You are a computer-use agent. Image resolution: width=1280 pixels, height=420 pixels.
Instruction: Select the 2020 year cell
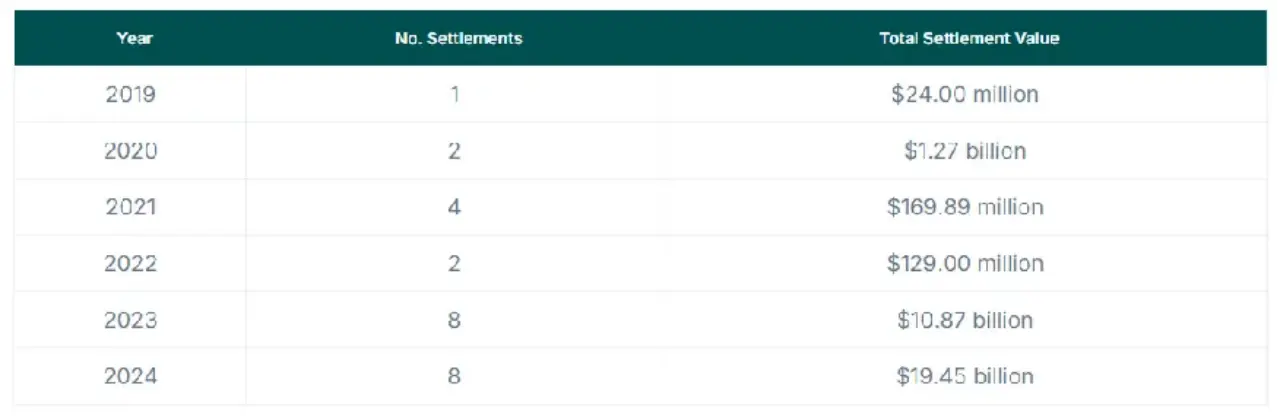point(131,151)
